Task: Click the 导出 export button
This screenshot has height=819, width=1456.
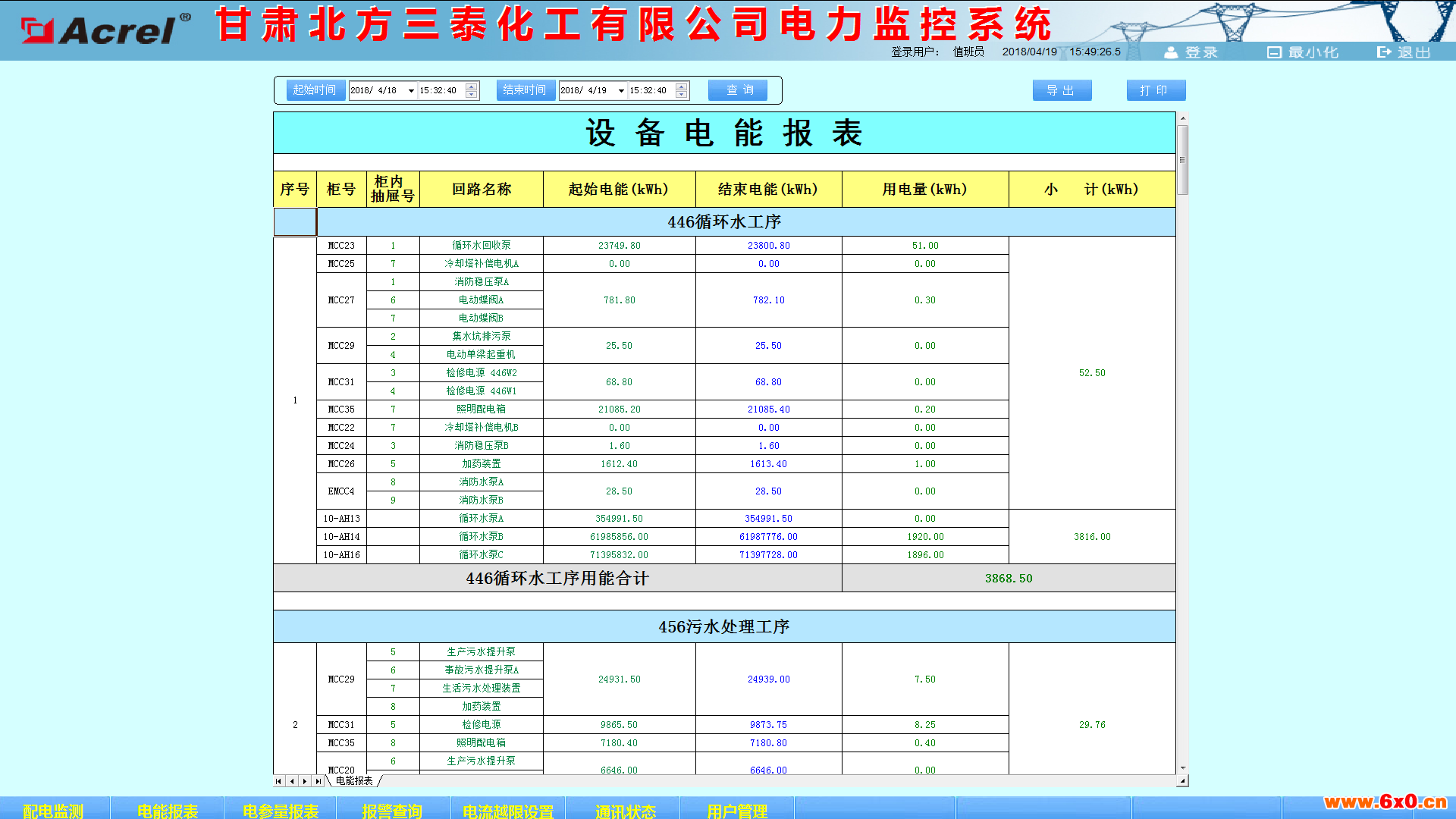Action: (1062, 90)
